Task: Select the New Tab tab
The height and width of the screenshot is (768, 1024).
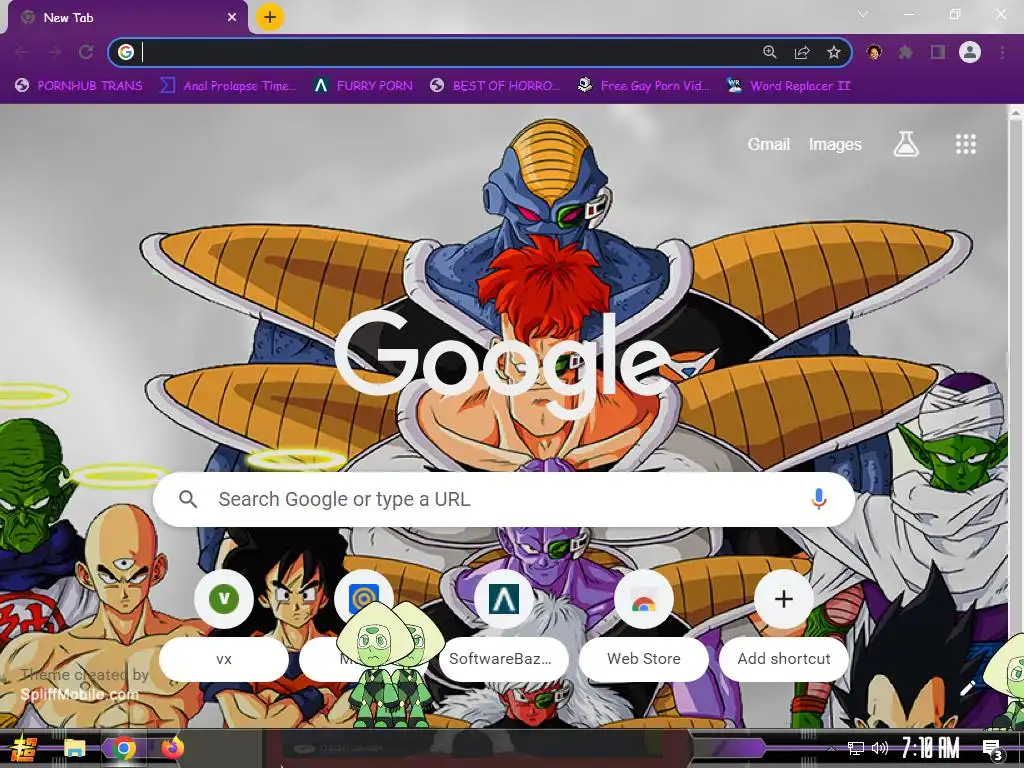Action: pos(127,18)
